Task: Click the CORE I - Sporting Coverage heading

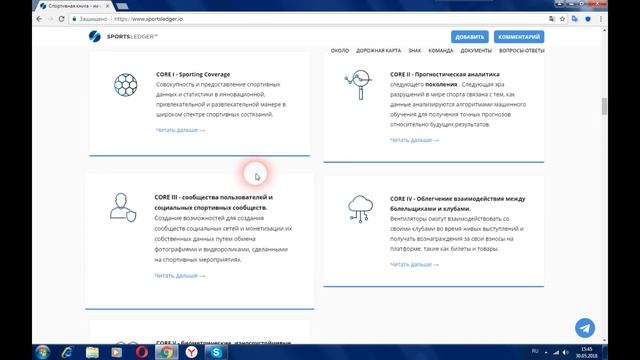Action: coord(193,74)
